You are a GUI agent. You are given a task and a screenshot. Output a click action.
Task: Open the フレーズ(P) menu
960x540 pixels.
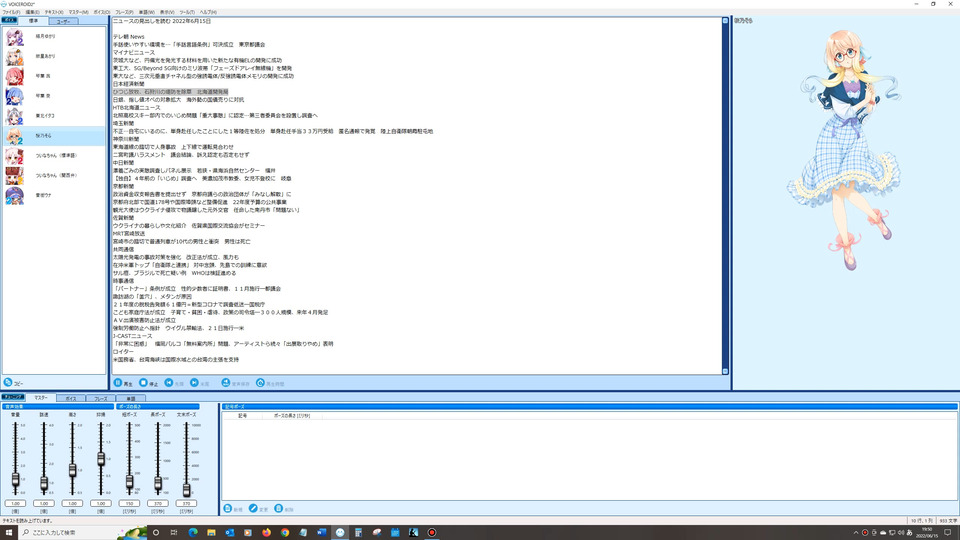click(x=124, y=12)
